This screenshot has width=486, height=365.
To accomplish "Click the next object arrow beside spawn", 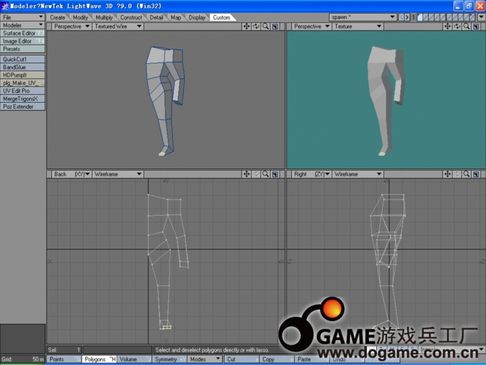I will 407,17.
